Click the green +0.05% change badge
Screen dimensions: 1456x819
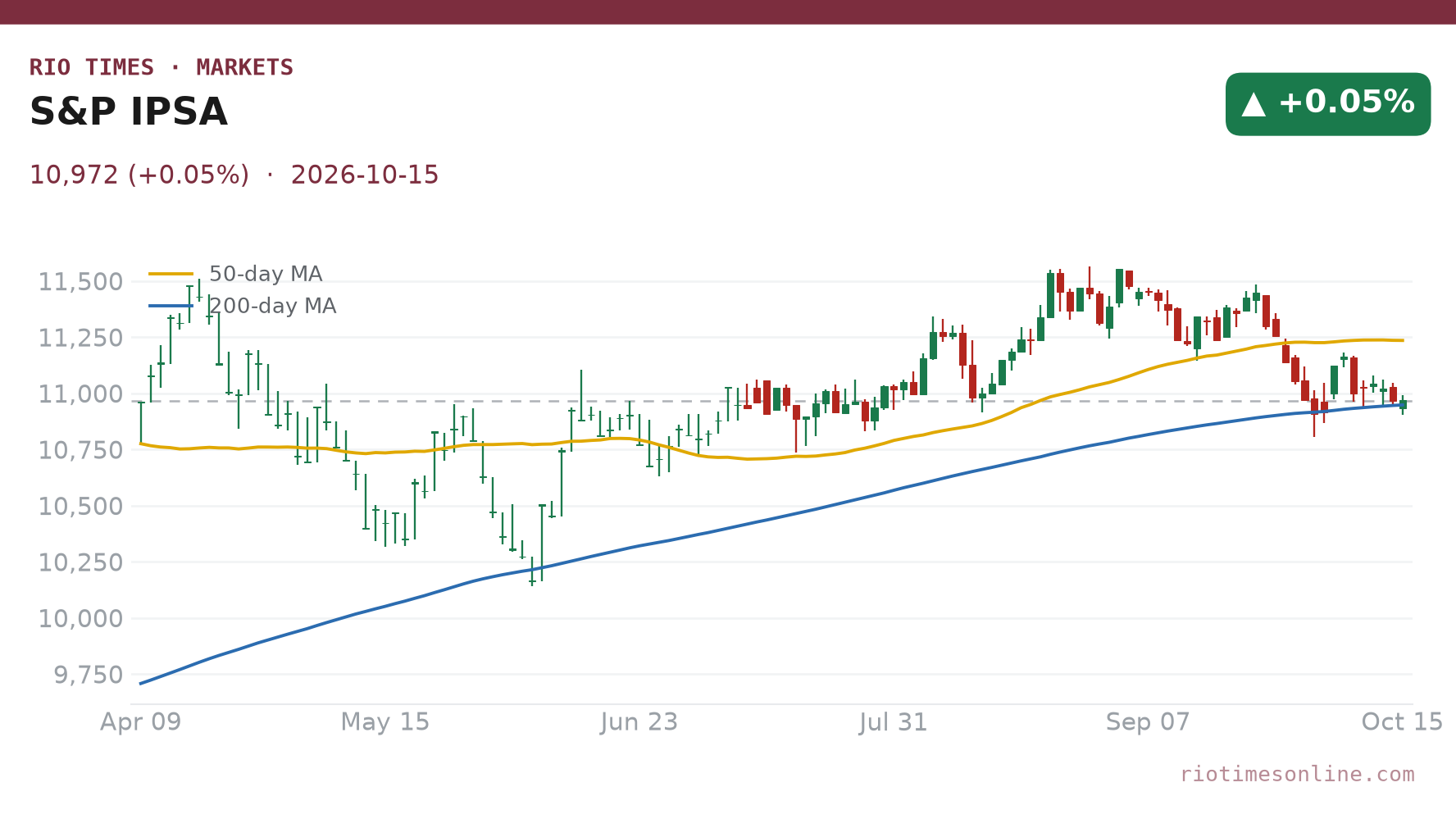coord(1328,104)
